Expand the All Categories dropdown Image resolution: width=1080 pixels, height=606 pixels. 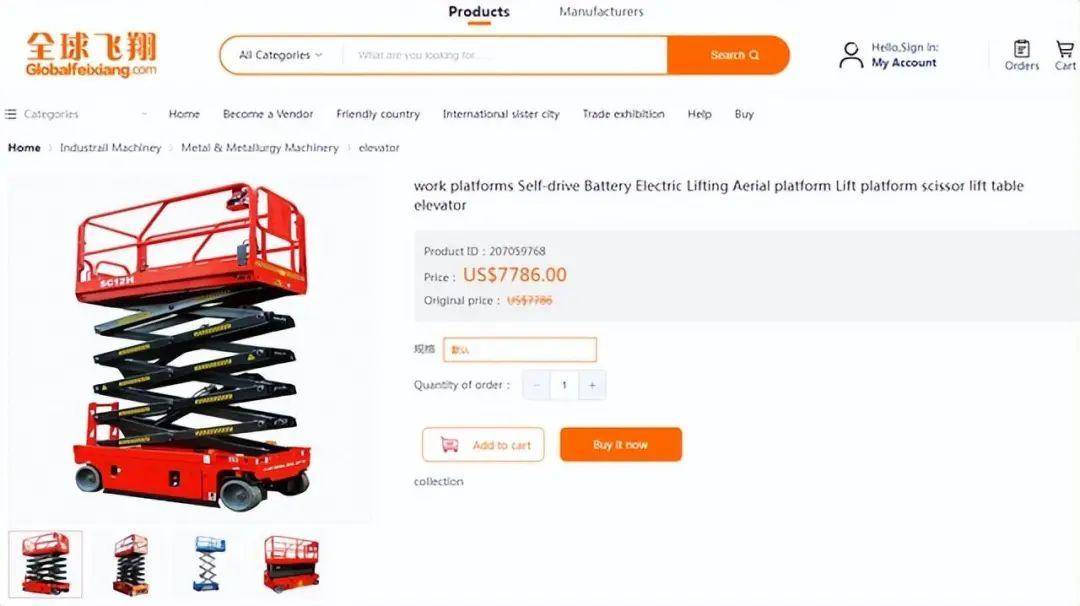[281, 55]
